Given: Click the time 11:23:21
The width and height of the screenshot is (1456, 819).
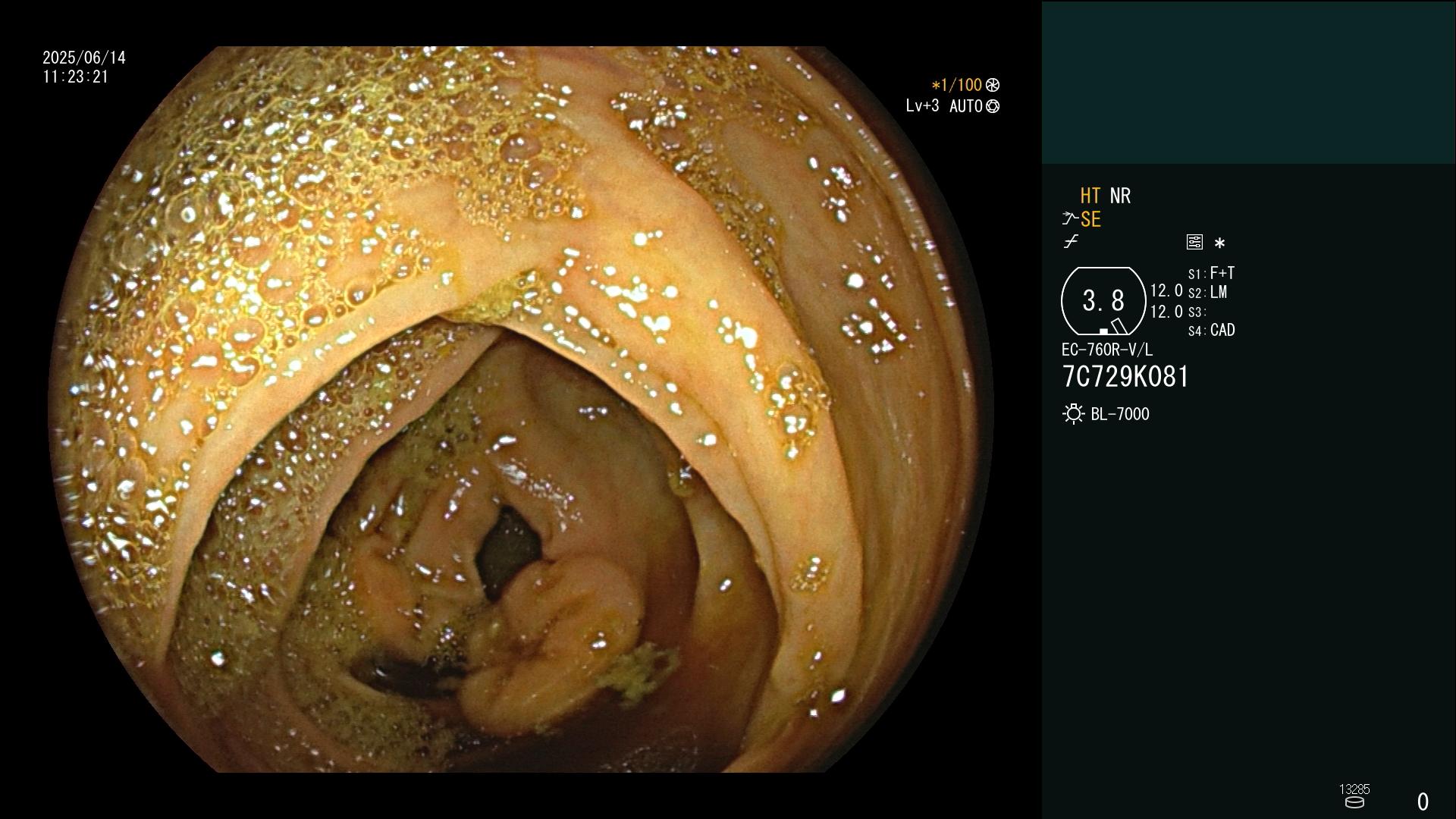Looking at the screenshot, I should [x=76, y=77].
